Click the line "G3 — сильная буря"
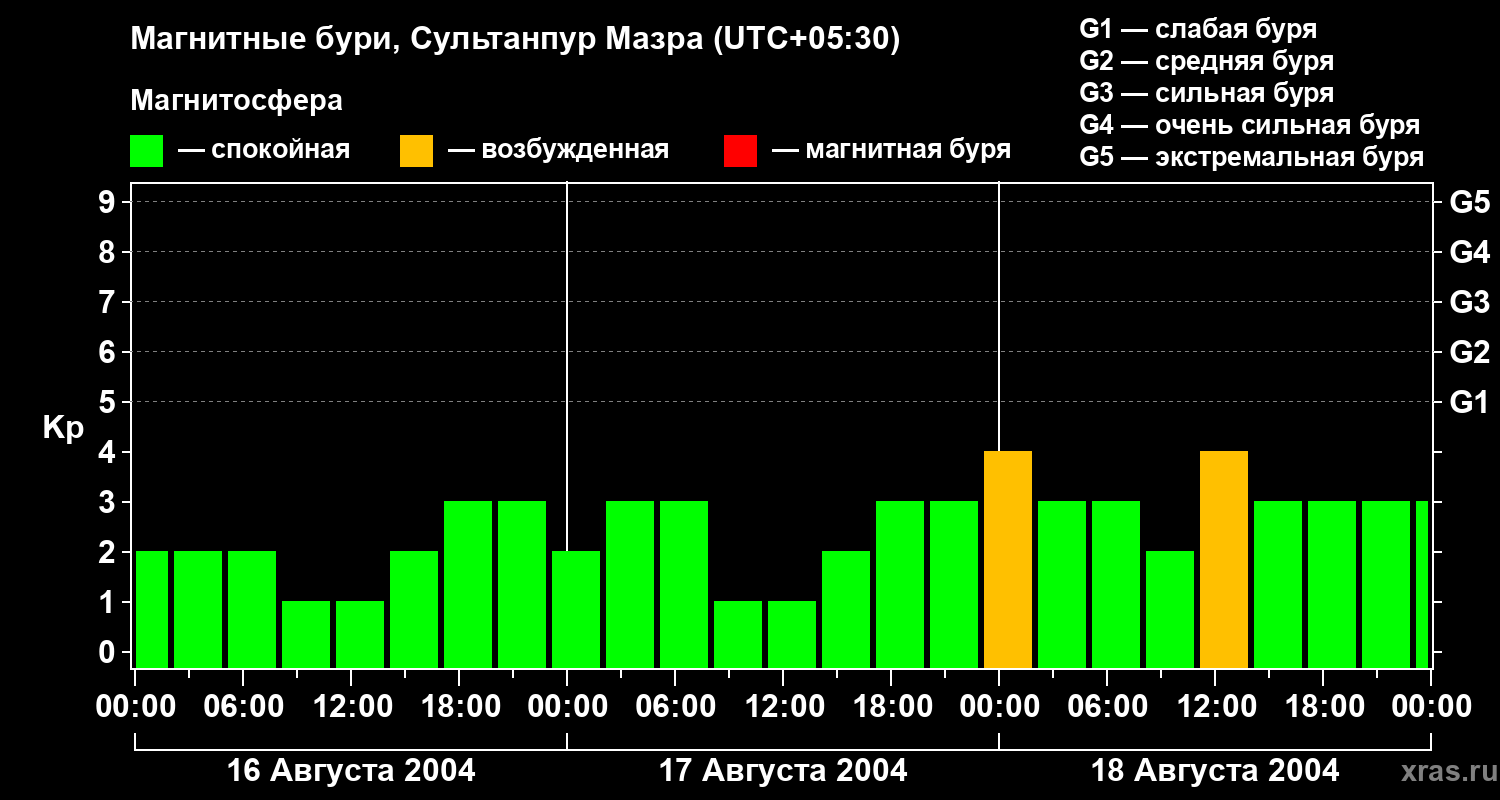1500x800 pixels. (x=1207, y=93)
